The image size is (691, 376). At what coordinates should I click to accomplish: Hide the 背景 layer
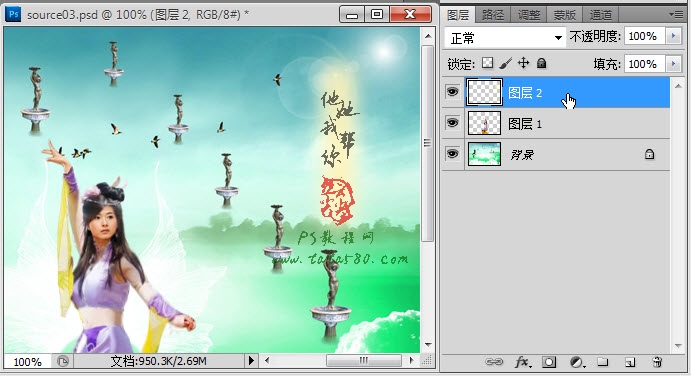click(x=452, y=153)
